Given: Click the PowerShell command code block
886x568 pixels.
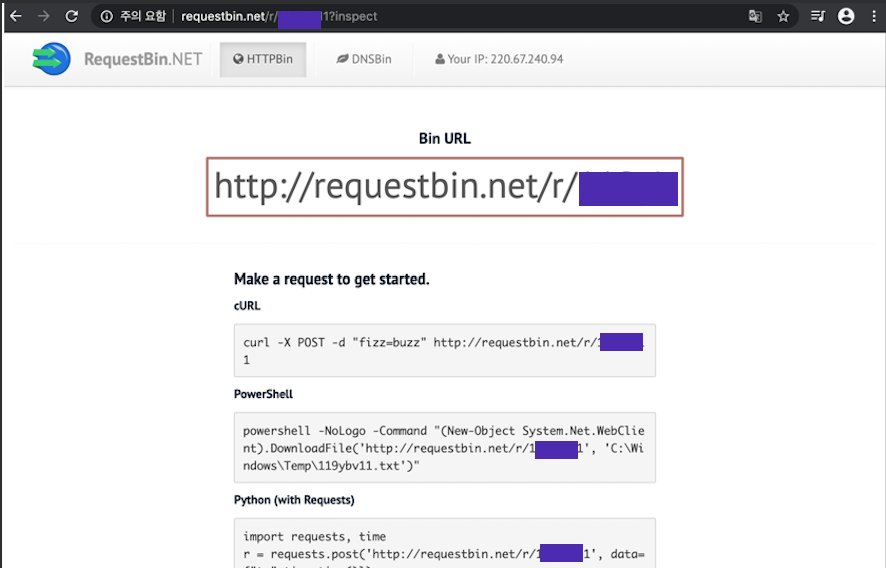Looking at the screenshot, I should [x=445, y=448].
